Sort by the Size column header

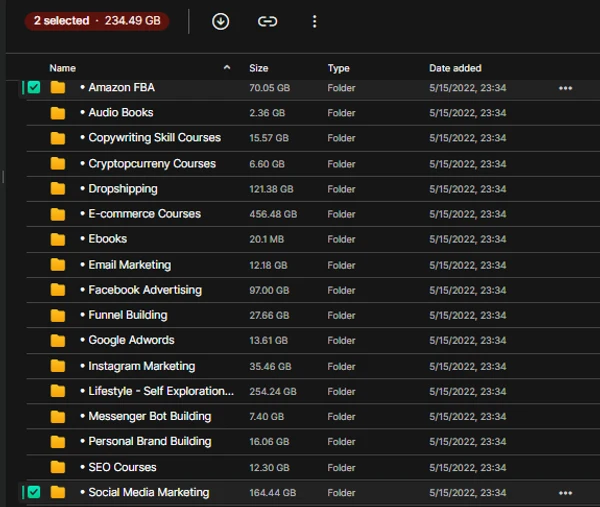tap(259, 68)
